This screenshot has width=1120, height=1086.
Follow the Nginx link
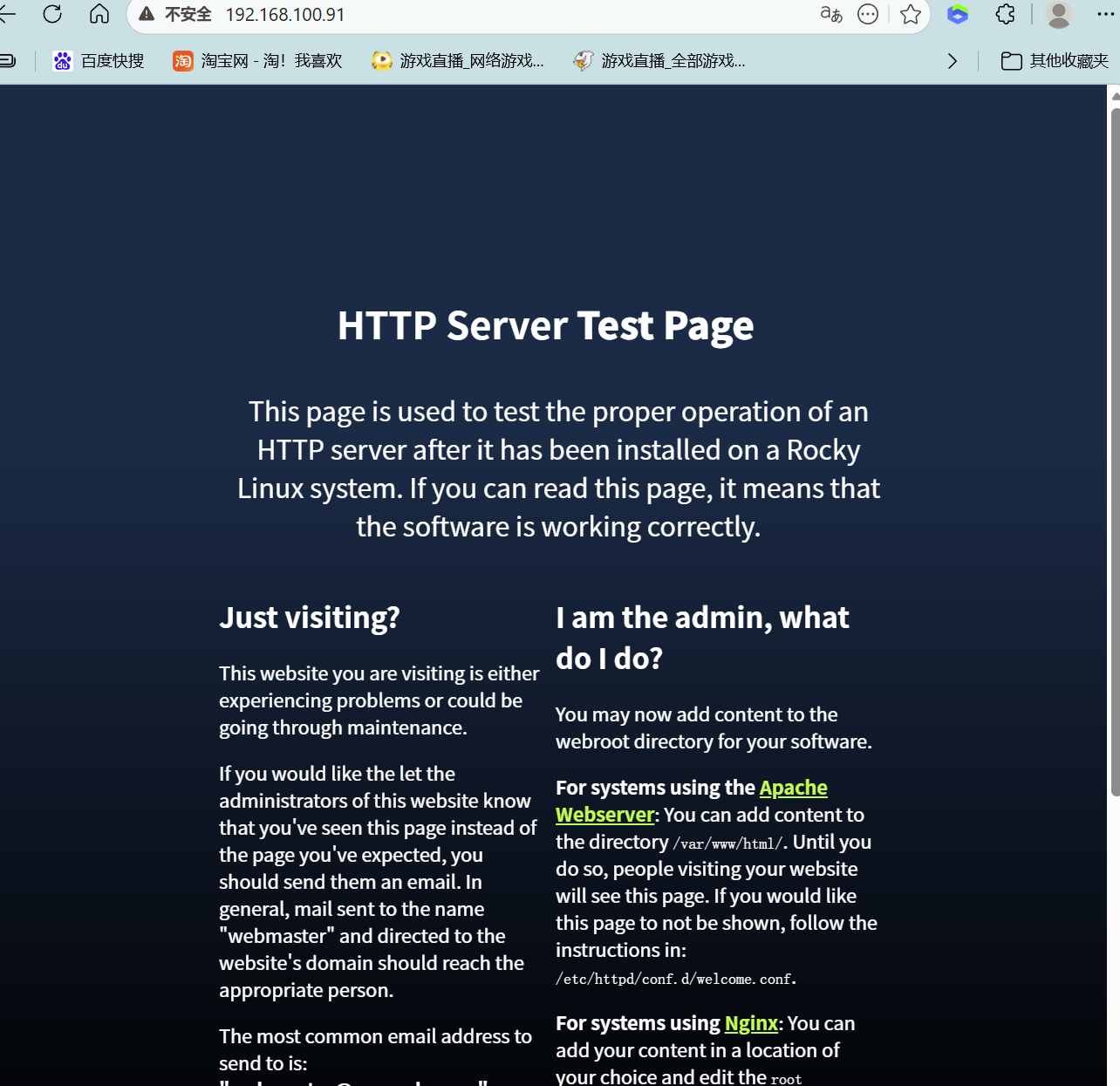(x=751, y=1023)
